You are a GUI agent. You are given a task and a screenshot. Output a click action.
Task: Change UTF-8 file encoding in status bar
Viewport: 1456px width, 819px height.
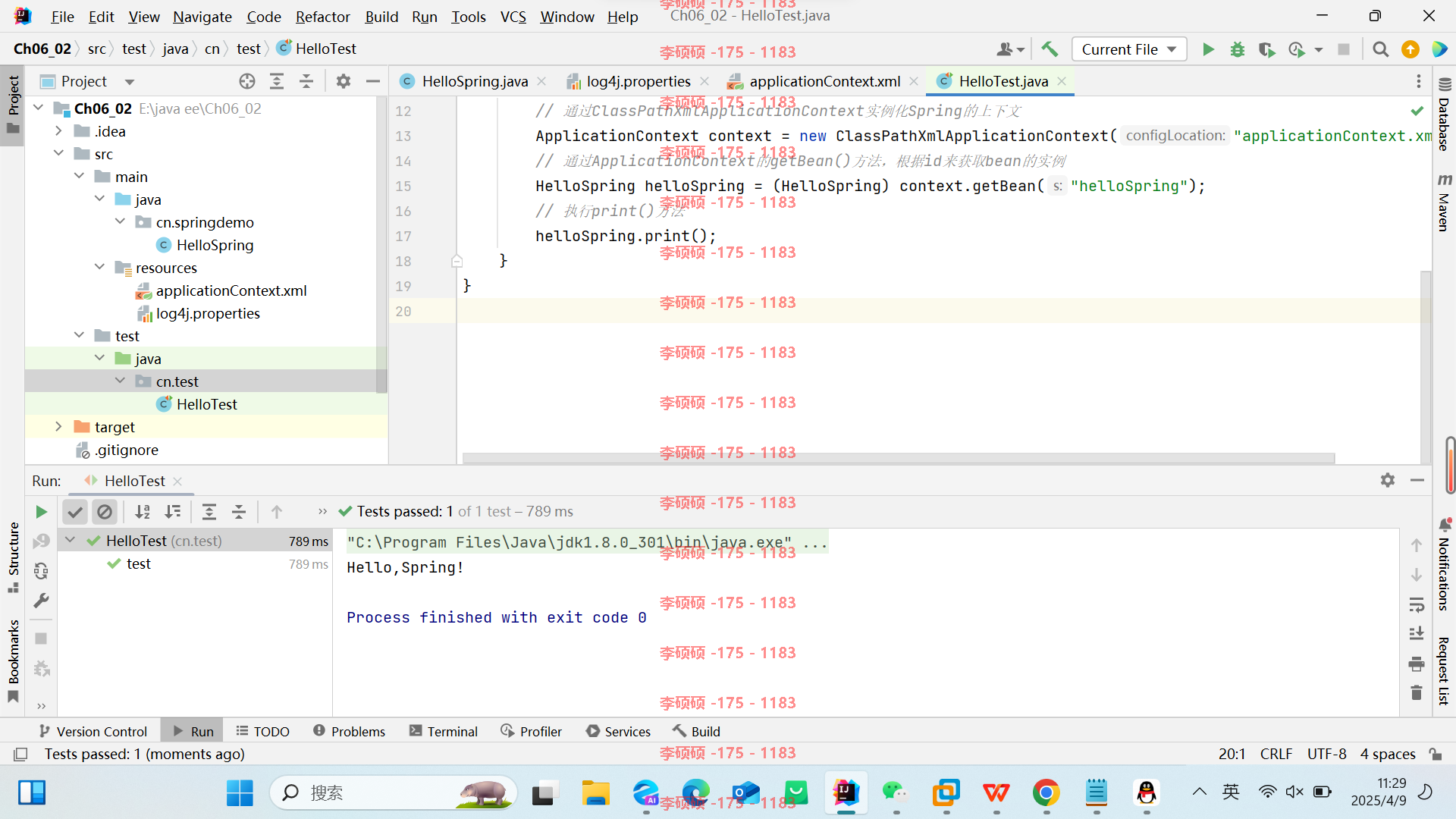tap(1326, 754)
